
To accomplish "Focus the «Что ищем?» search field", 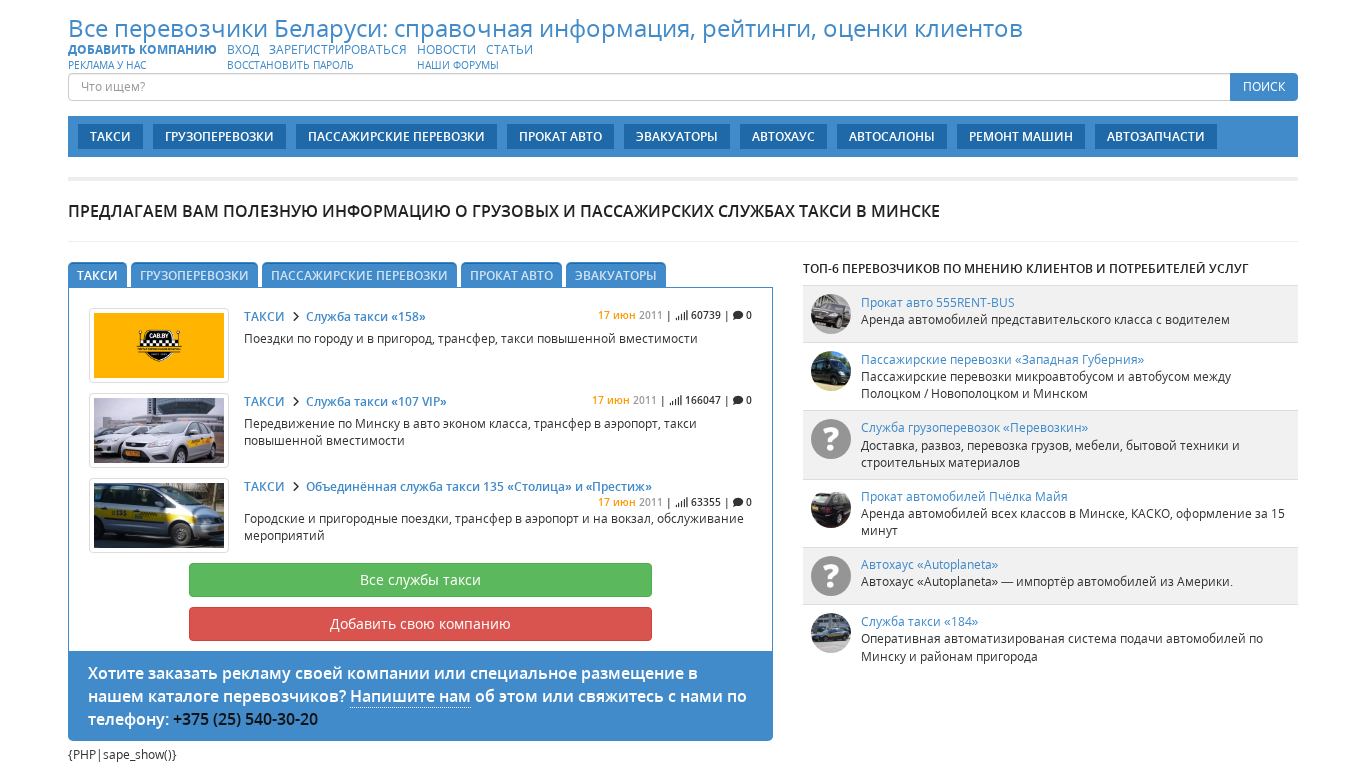I will (648, 87).
